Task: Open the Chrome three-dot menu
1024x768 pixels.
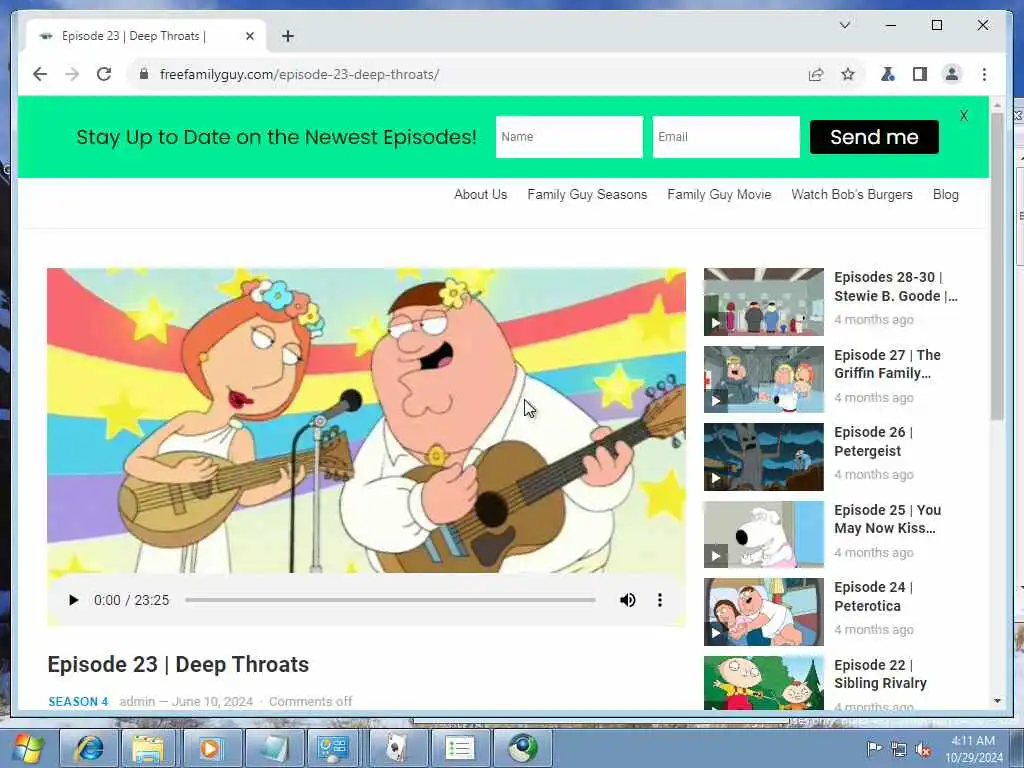Action: click(984, 74)
